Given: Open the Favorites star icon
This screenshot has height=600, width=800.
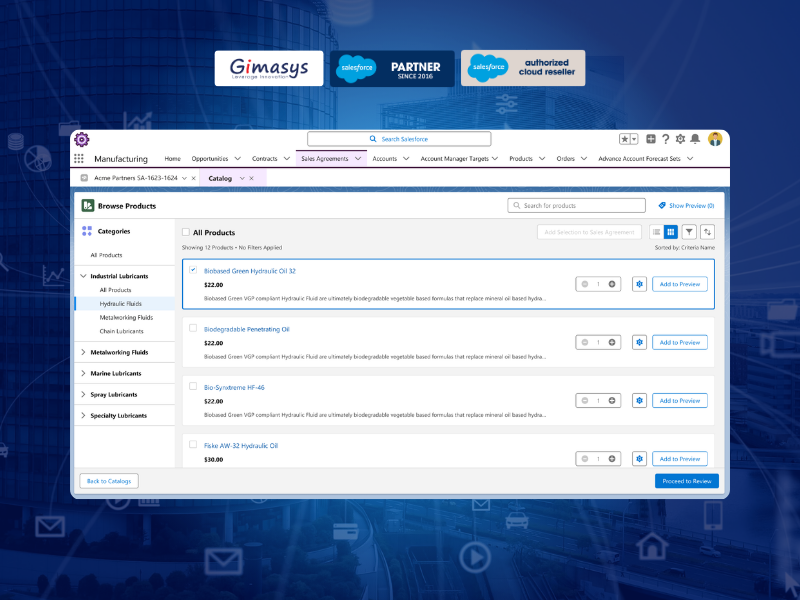Looking at the screenshot, I should 624,139.
